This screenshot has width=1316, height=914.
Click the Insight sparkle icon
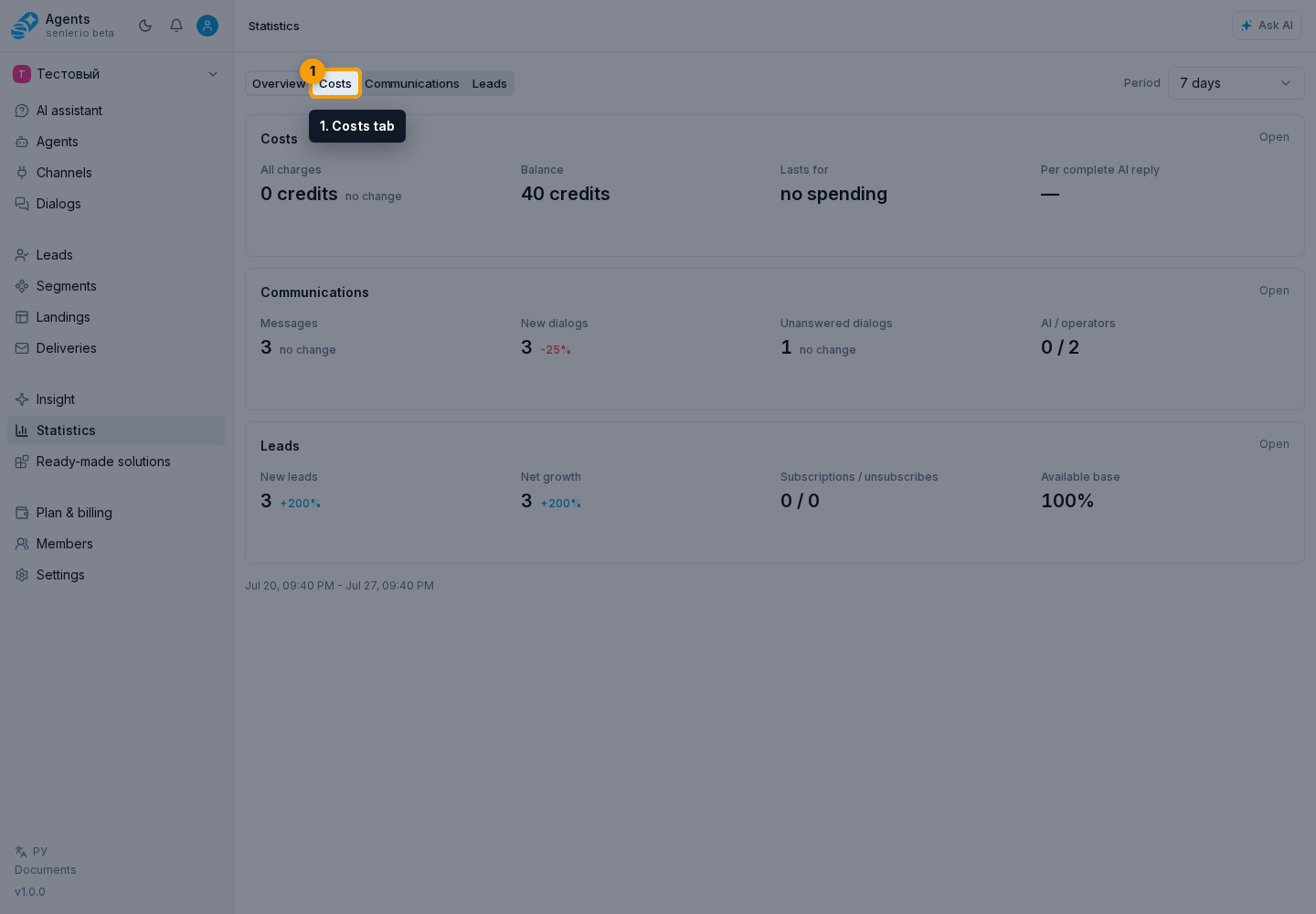point(22,399)
